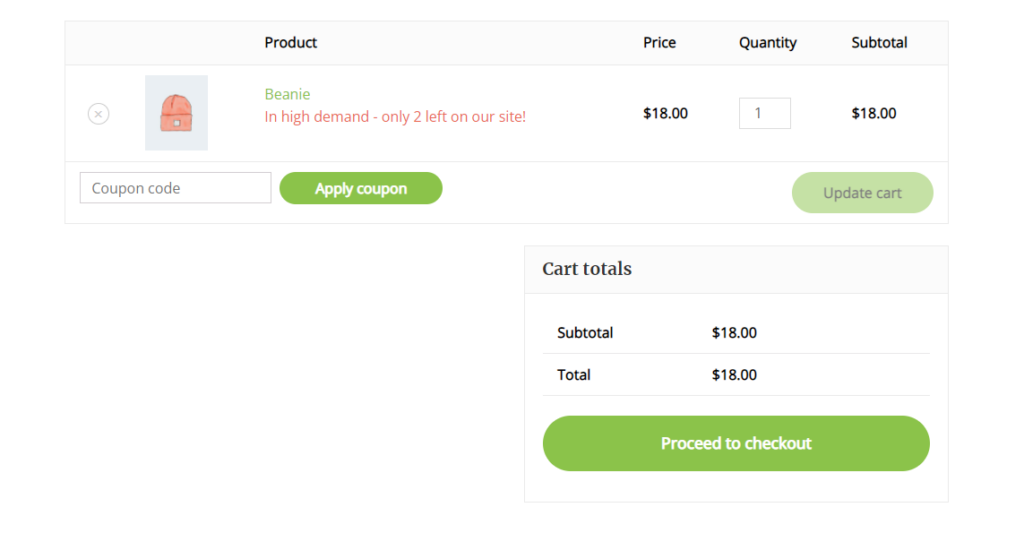Click the Price column header
Screen dimensions: 1024x533
[659, 42]
